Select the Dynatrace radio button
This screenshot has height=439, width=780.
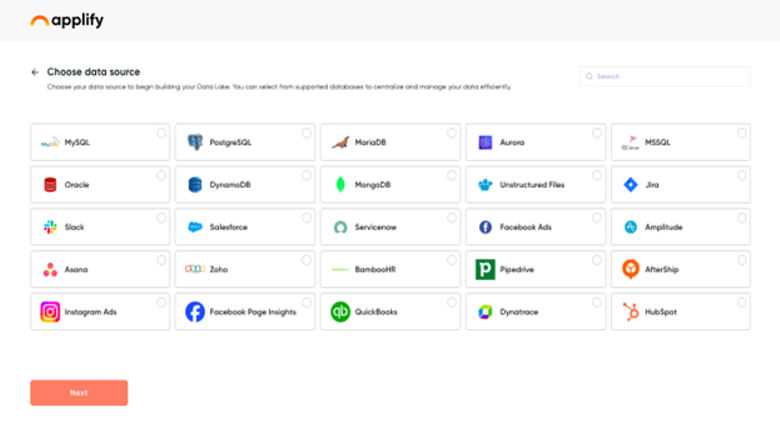pyautogui.click(x=597, y=302)
